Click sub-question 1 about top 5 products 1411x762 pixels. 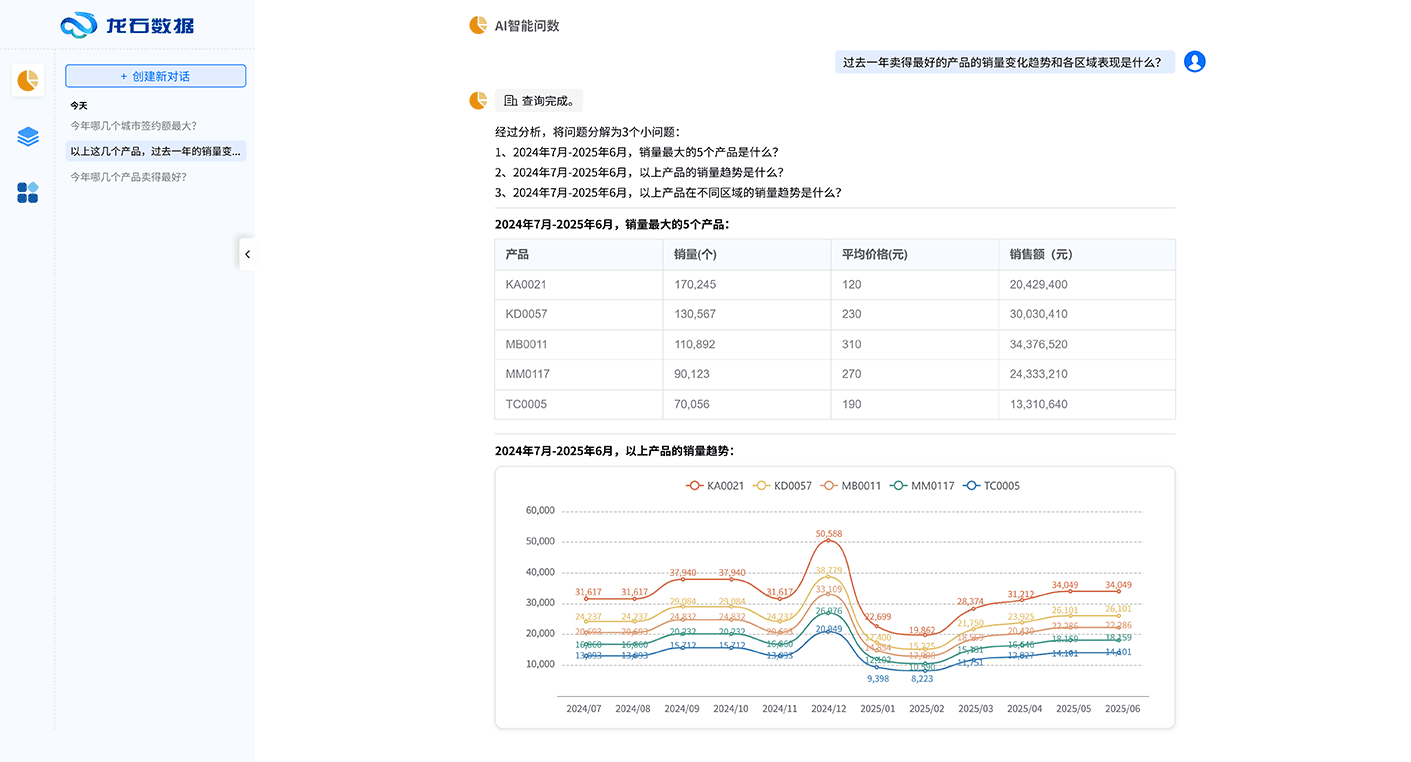(637, 152)
